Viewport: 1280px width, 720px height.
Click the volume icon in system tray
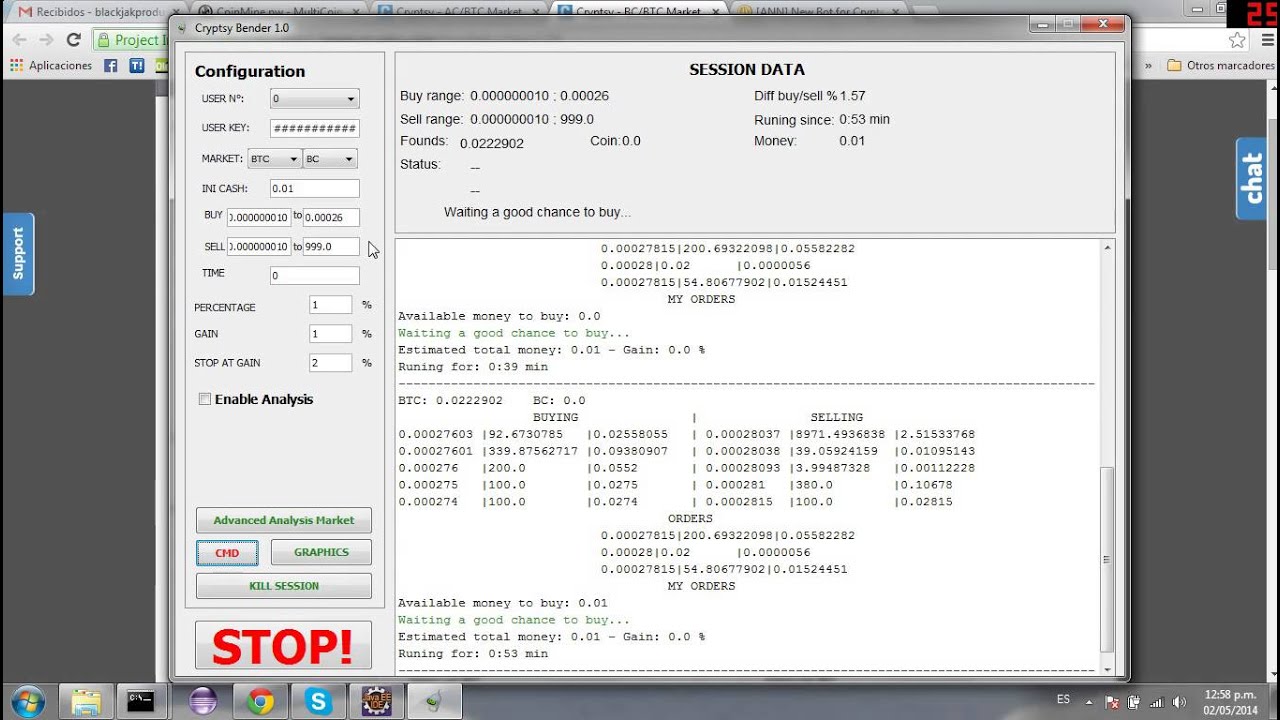[x=1179, y=702]
